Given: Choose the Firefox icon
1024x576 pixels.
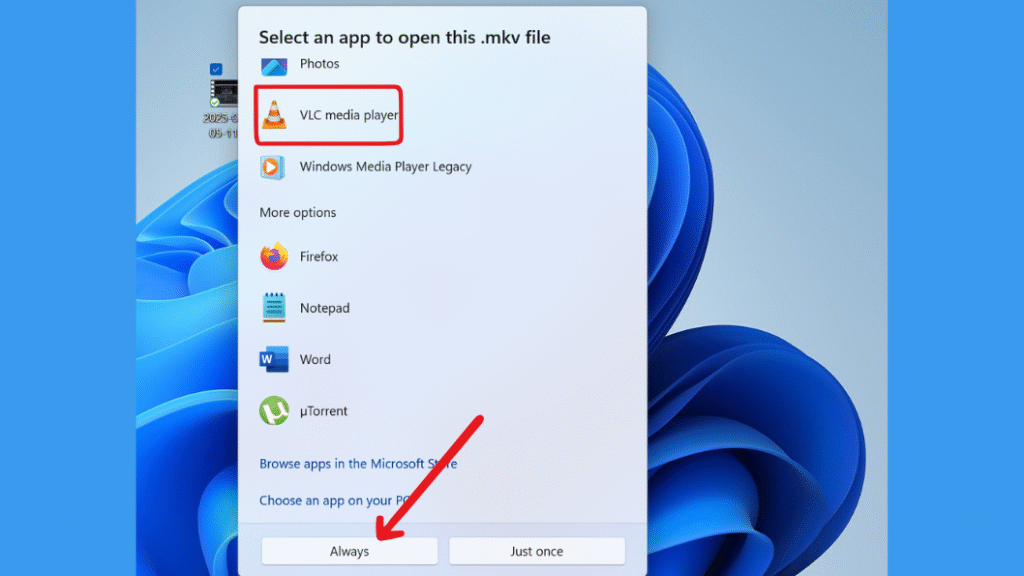Looking at the screenshot, I should tap(274, 256).
